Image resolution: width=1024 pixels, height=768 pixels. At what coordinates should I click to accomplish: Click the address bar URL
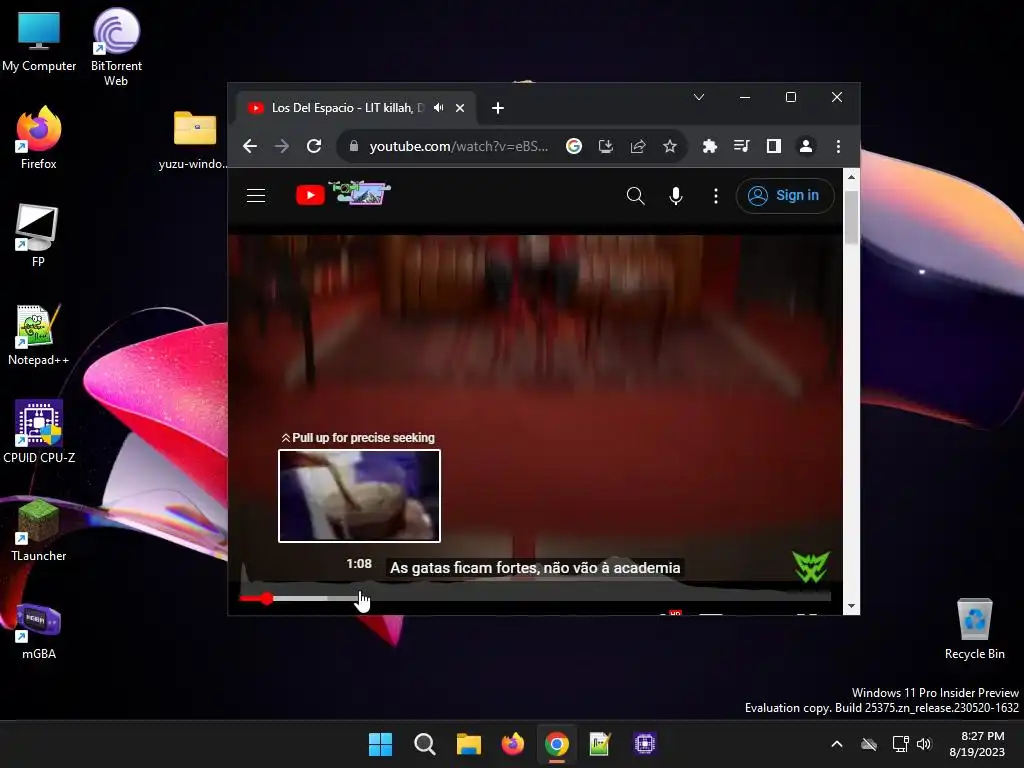point(458,146)
